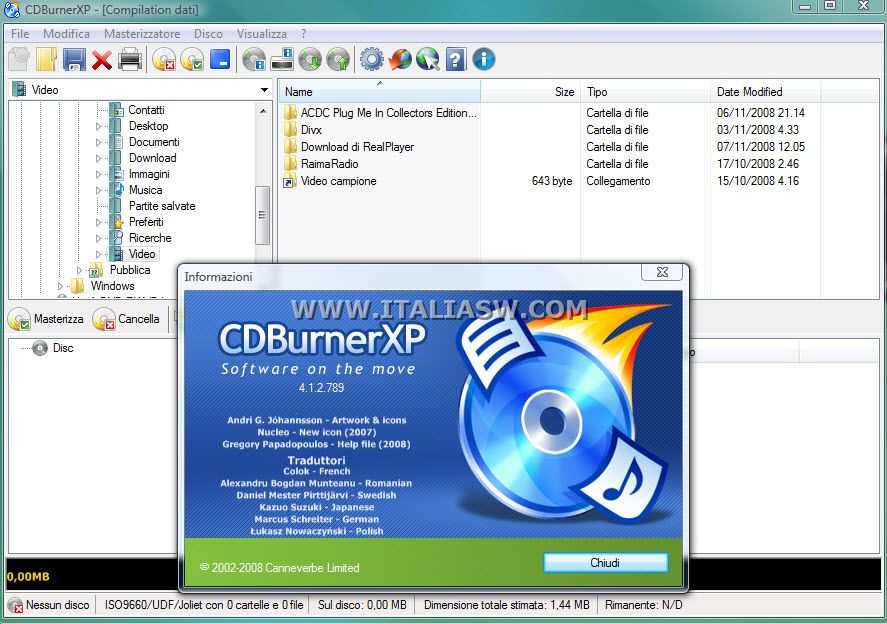Image resolution: width=887 pixels, height=624 pixels.
Task: Click the disc icon with green down arrow
Action: click(x=310, y=59)
